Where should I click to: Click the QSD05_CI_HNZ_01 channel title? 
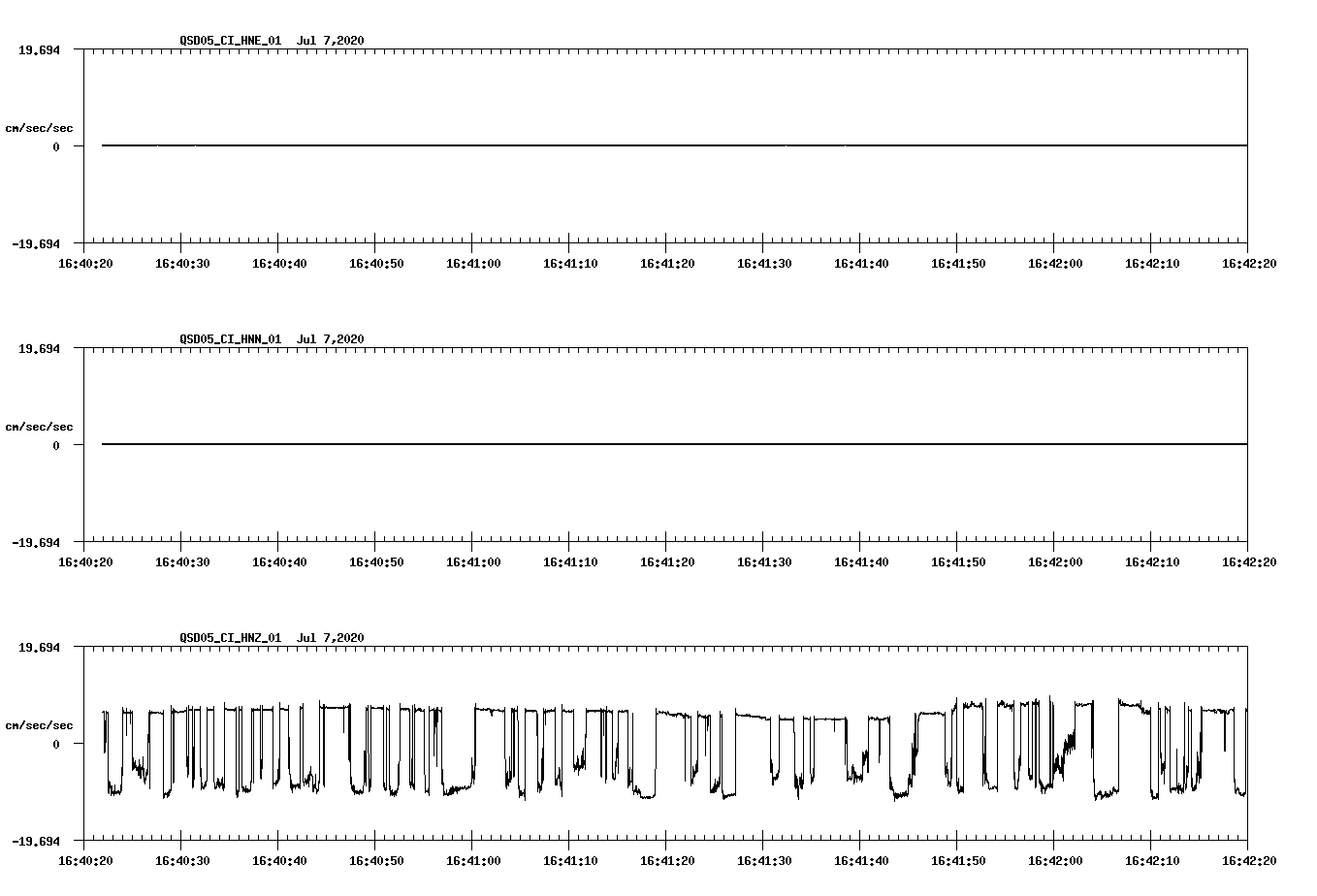(x=231, y=638)
